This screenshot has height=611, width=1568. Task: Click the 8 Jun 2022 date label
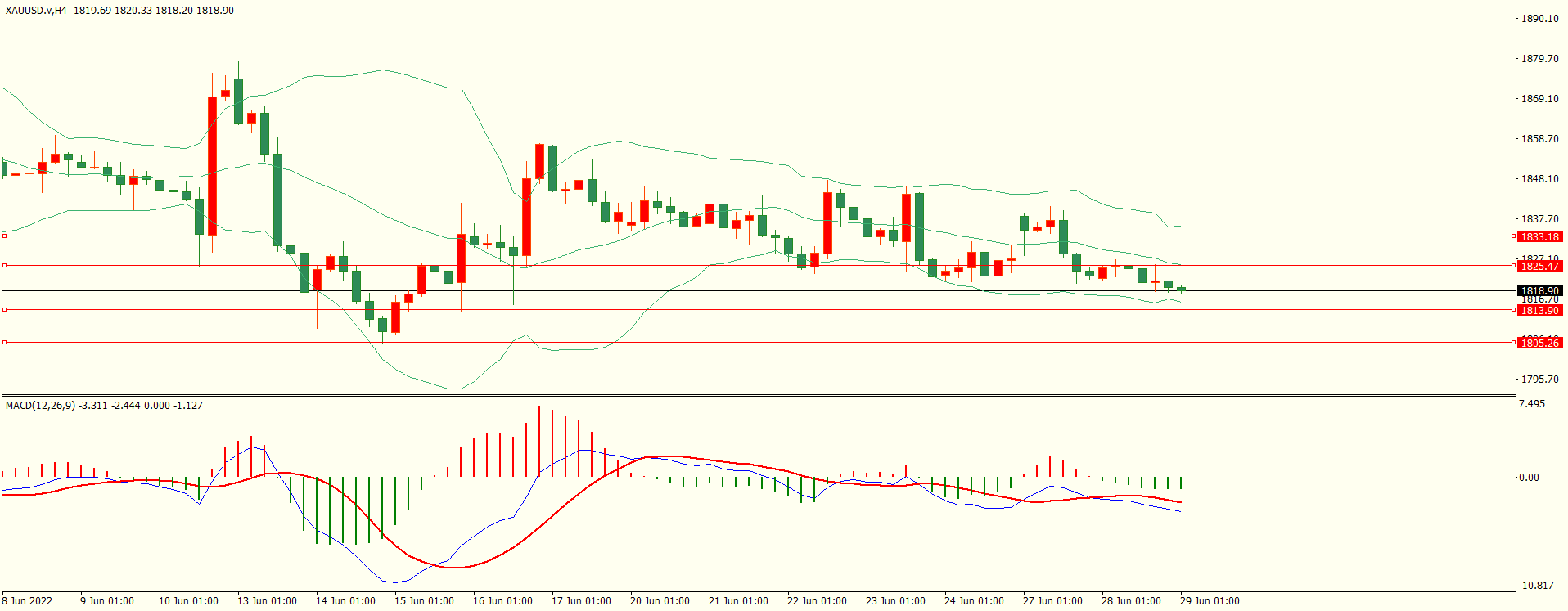pyautogui.click(x=27, y=601)
